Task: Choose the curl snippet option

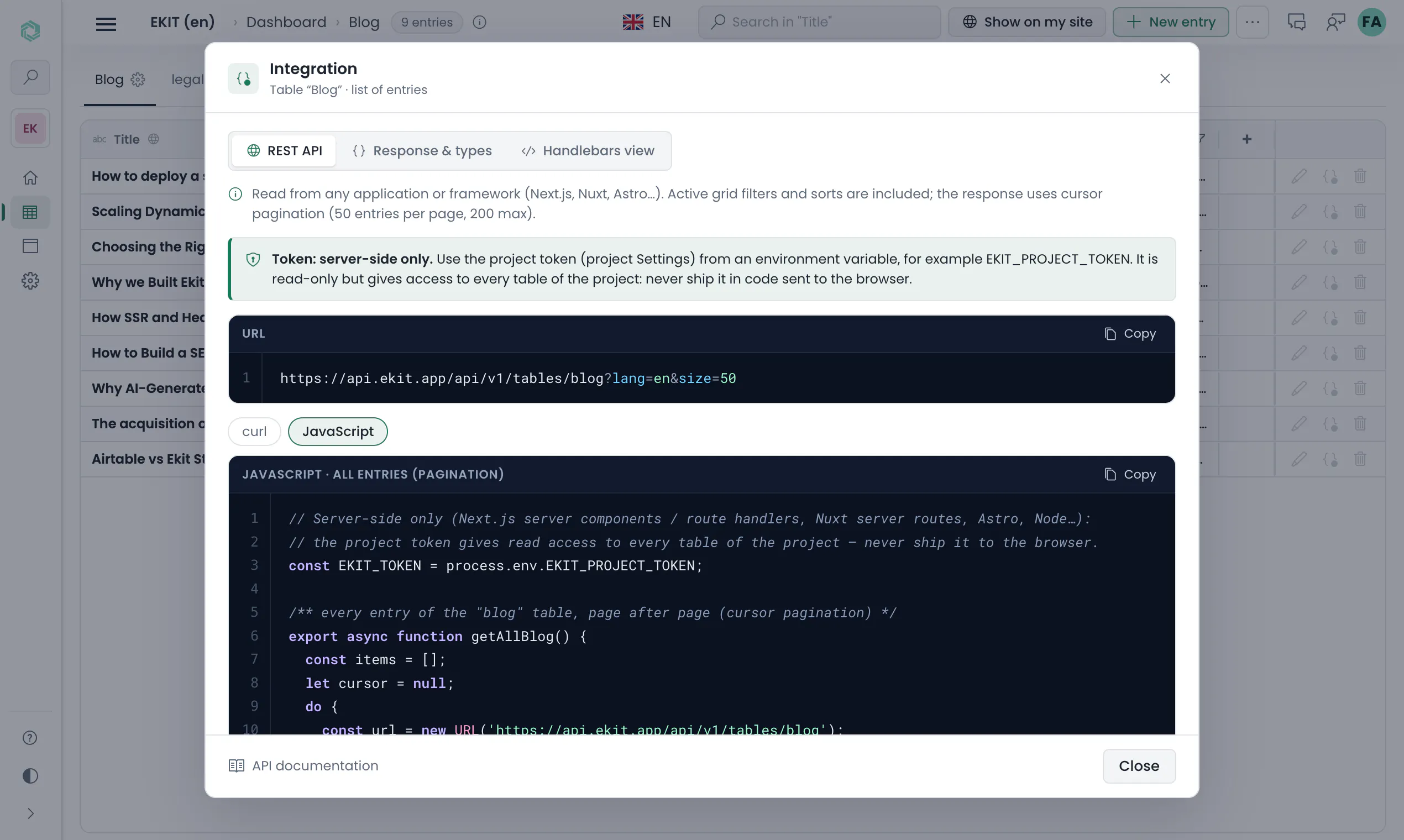Action: click(x=254, y=431)
